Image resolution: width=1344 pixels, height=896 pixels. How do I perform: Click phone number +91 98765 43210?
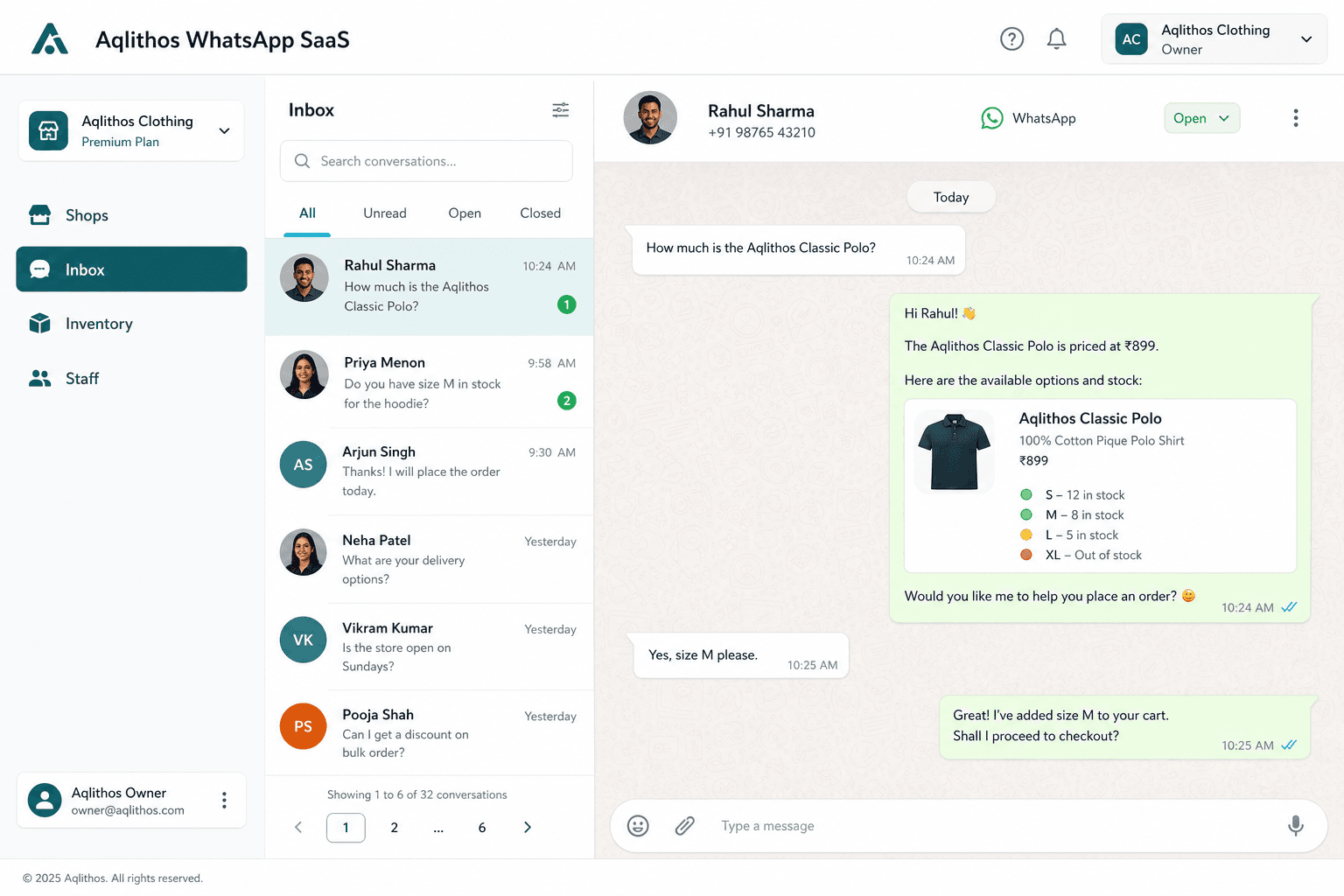click(x=761, y=132)
